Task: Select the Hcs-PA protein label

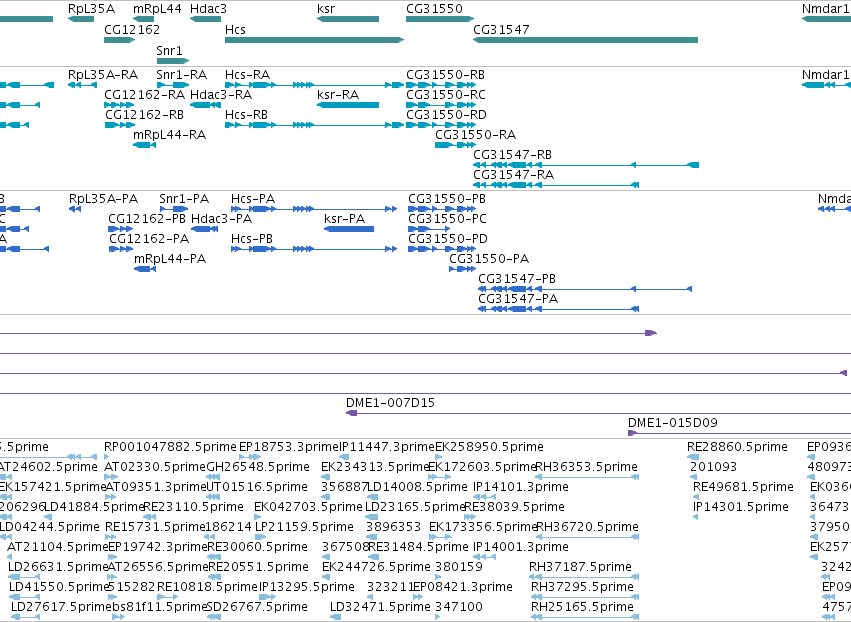Action: click(253, 199)
